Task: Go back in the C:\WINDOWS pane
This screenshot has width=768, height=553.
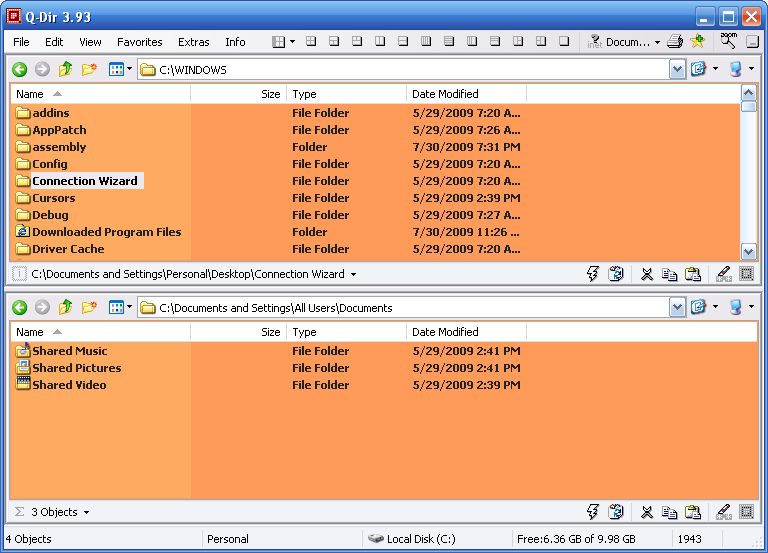Action: coord(20,70)
